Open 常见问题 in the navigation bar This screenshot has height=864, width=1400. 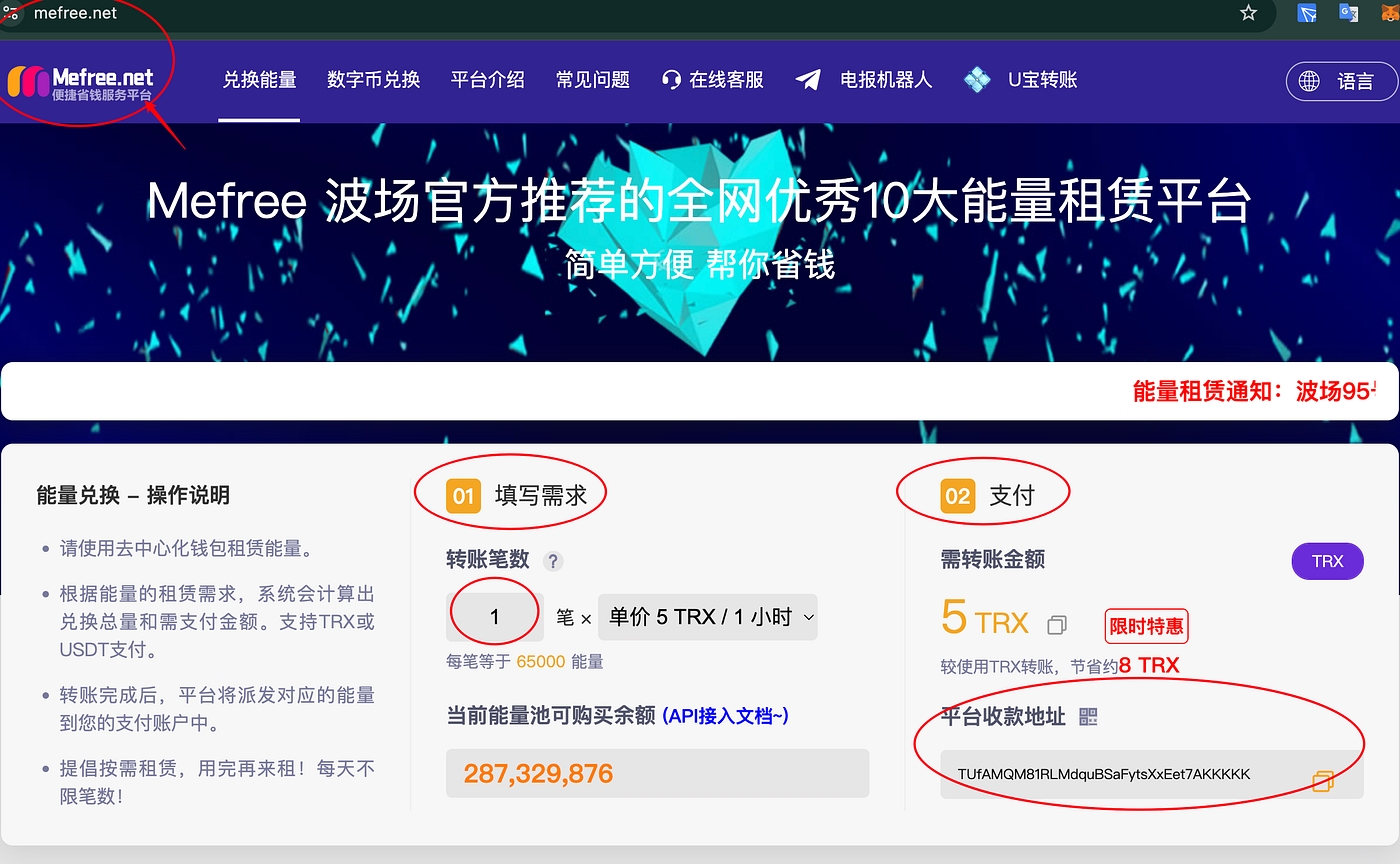592,80
